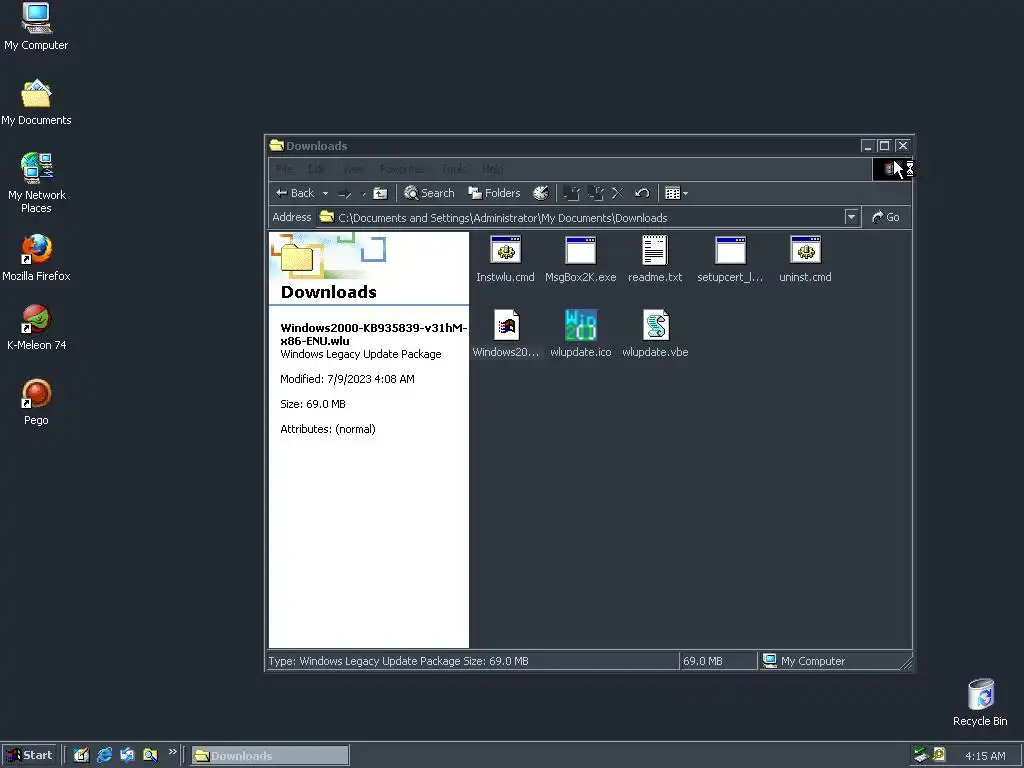Click the Move To toolbar icon
This screenshot has width=1024, height=768.
click(571, 193)
